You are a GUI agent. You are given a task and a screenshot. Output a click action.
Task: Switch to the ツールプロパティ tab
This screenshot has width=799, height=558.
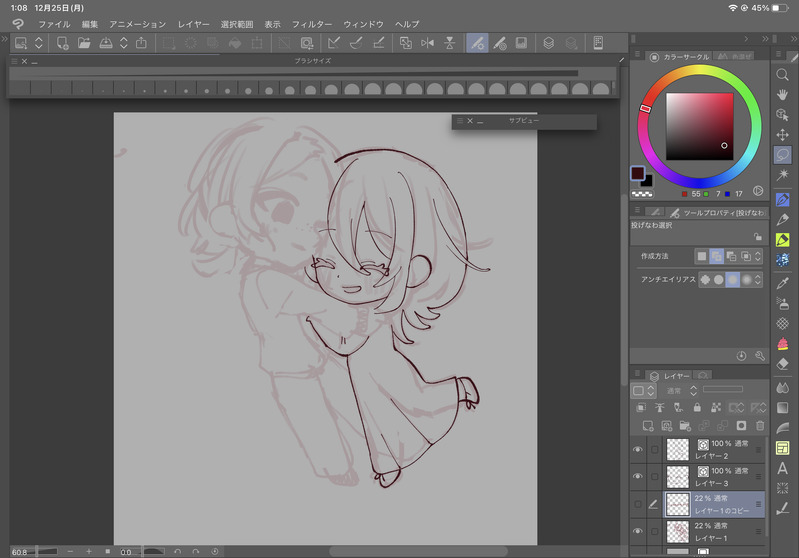click(717, 212)
